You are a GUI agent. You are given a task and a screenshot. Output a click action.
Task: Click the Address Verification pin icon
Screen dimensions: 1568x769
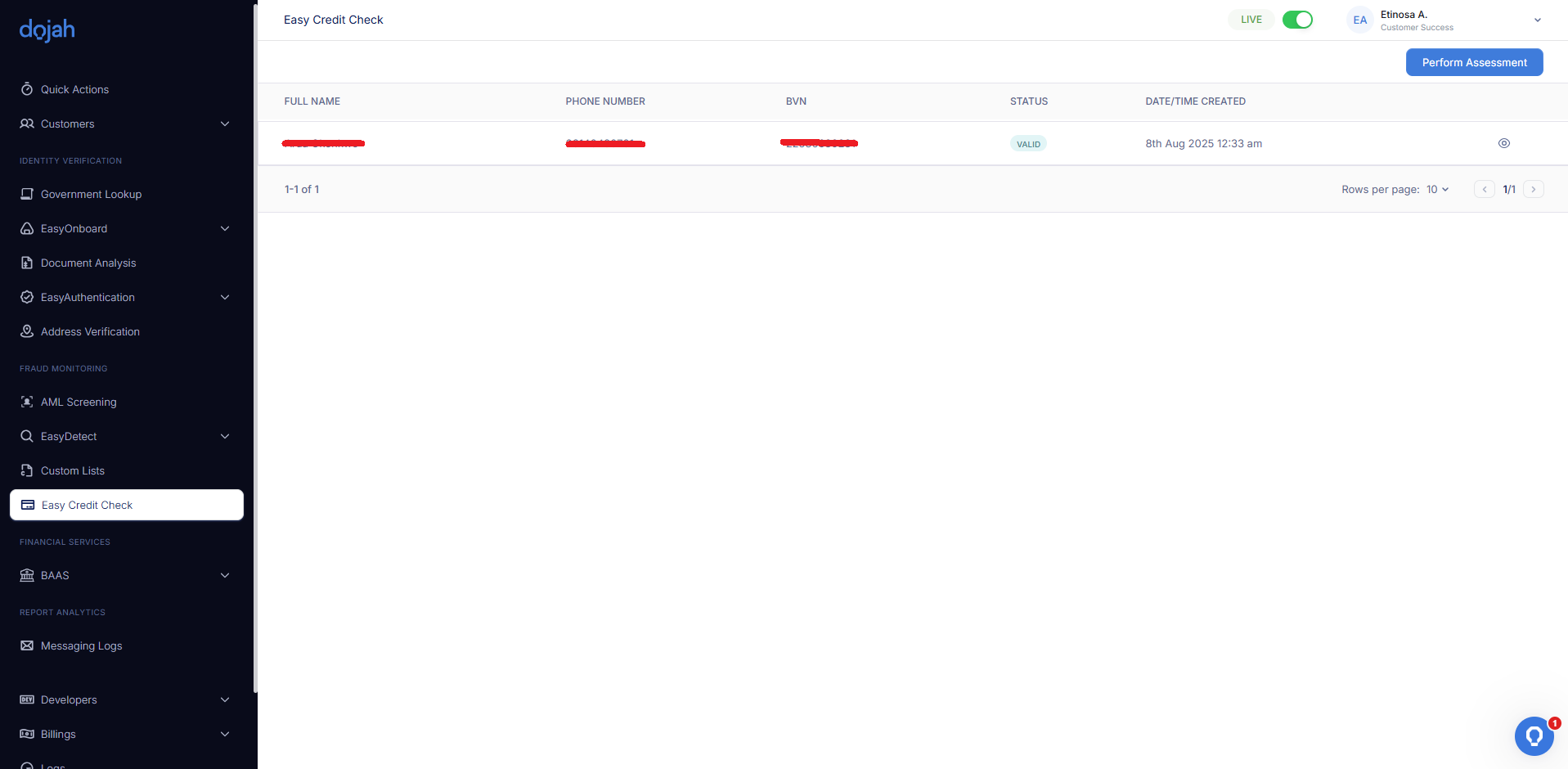(27, 331)
